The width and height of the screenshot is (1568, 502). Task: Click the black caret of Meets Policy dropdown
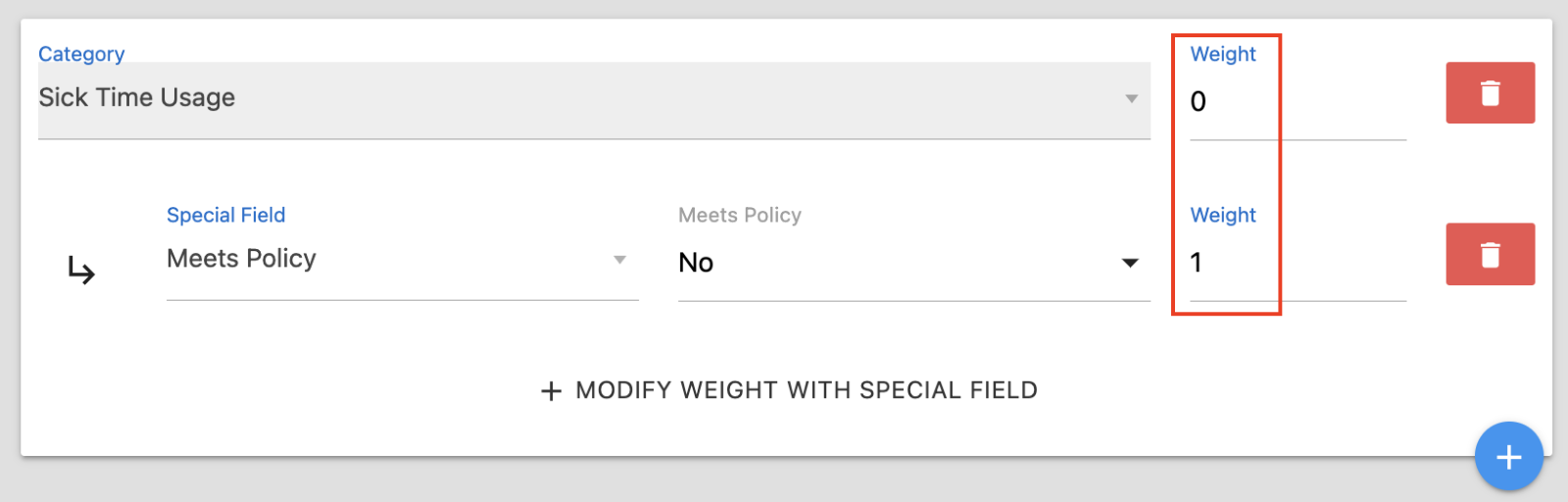point(1130,263)
